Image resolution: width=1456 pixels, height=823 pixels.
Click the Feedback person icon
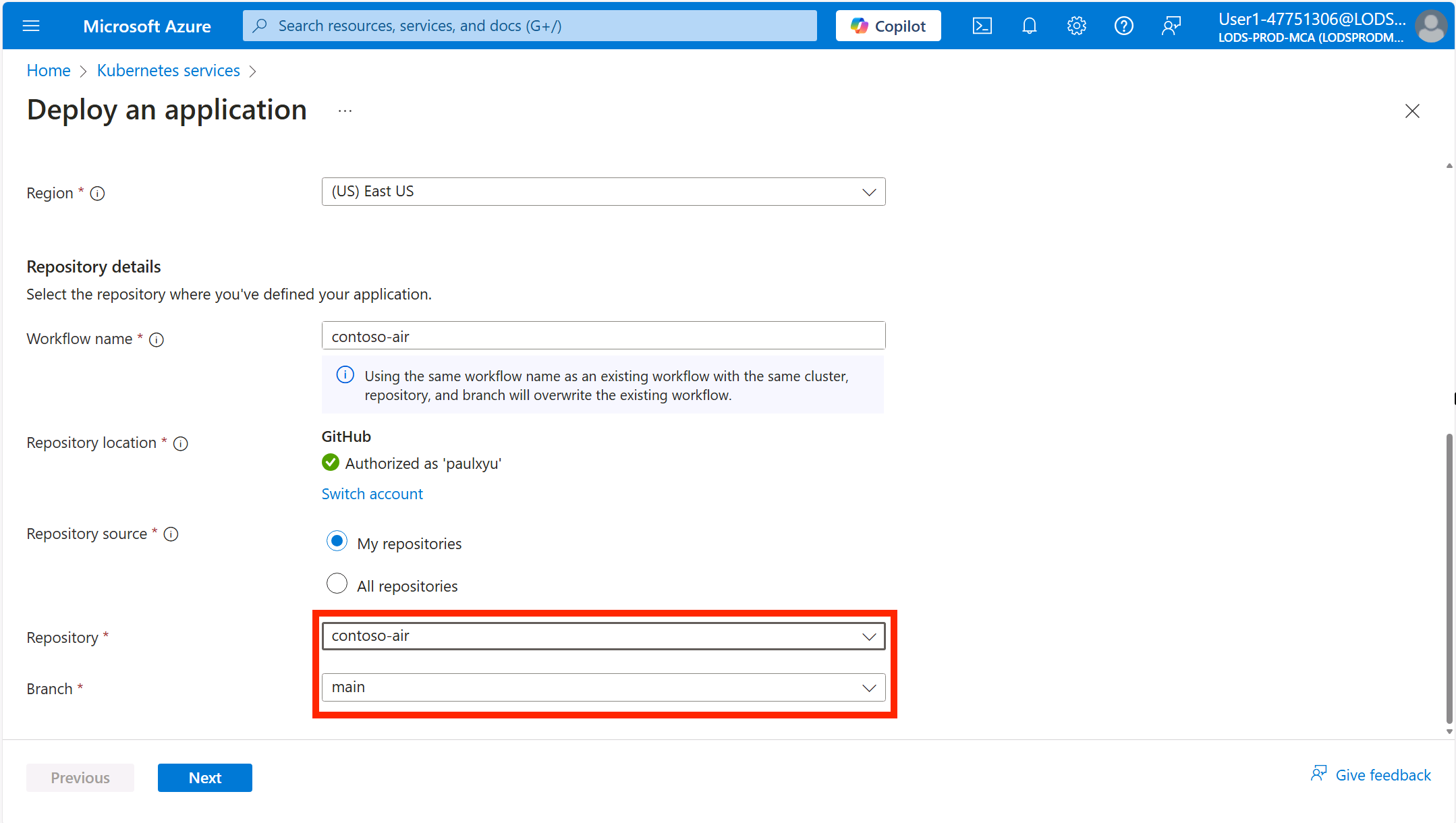[x=1170, y=25]
